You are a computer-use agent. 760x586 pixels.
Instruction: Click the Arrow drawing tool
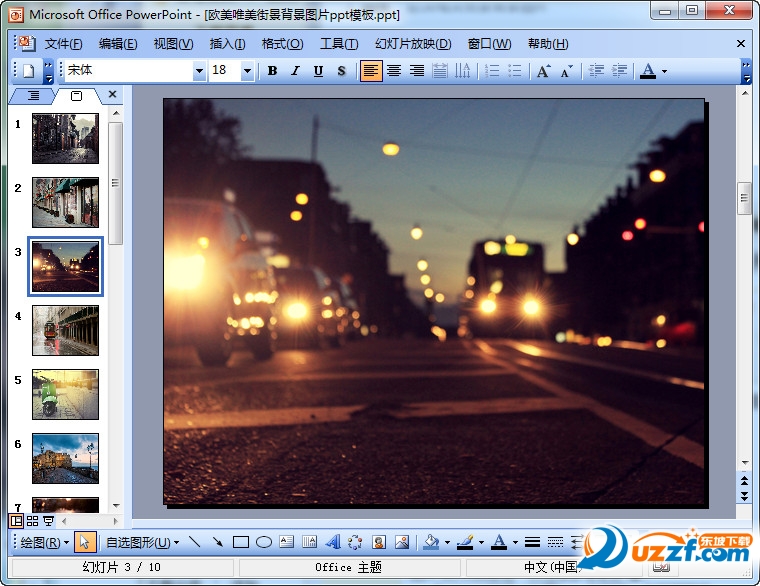217,542
